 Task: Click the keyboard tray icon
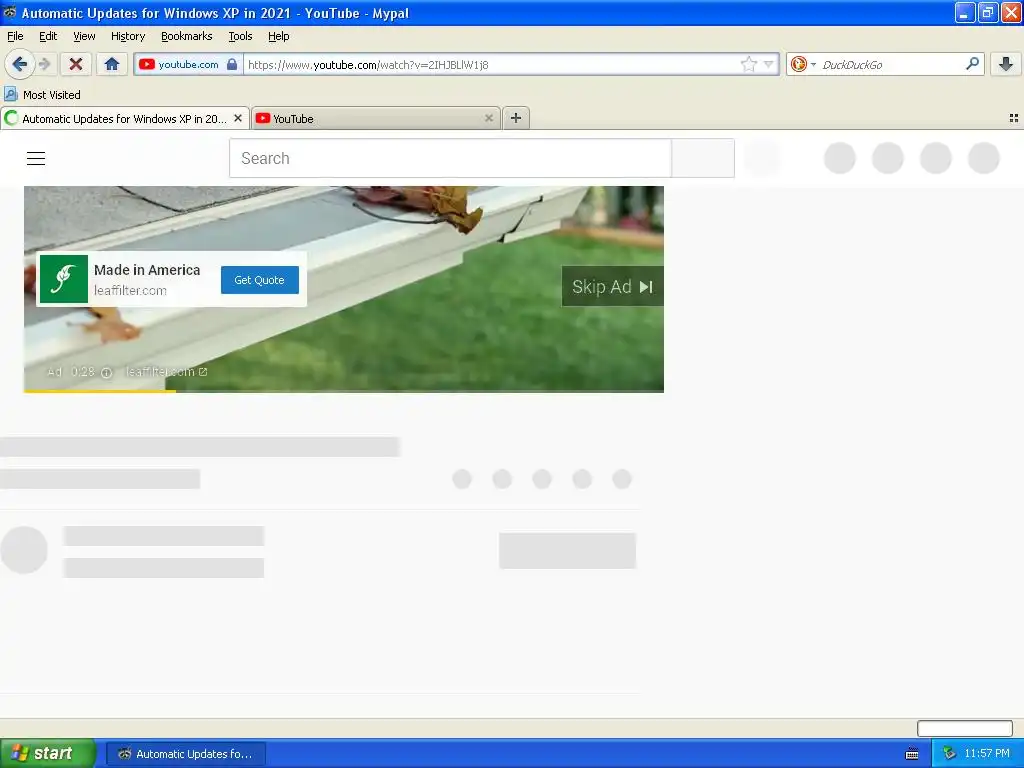(x=912, y=754)
